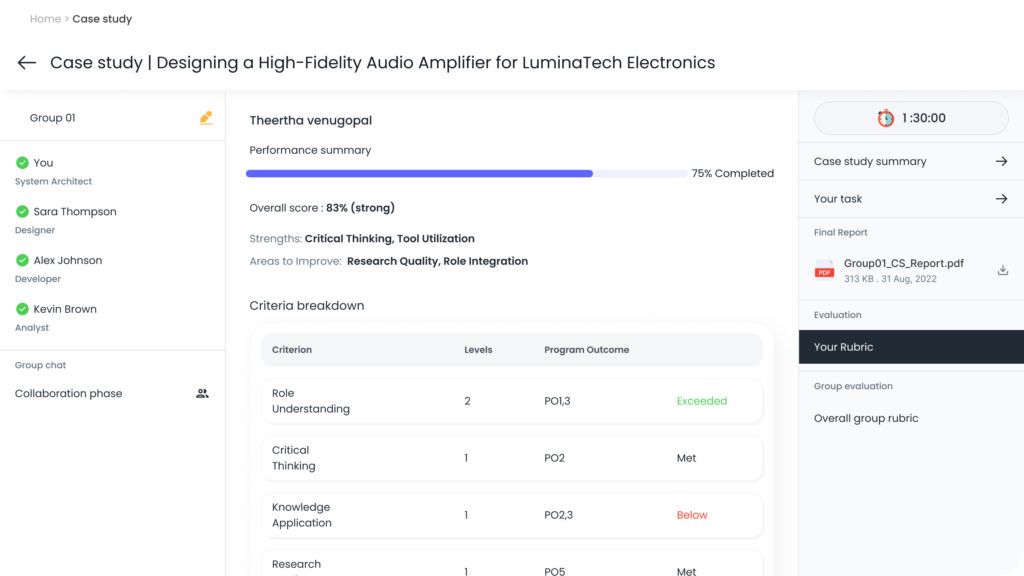Go to Home breadcrumb link
The image size is (1024, 576).
click(45, 19)
